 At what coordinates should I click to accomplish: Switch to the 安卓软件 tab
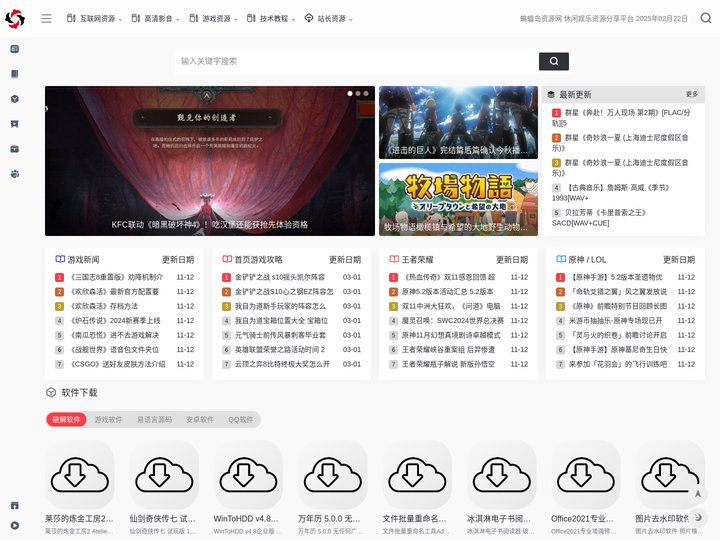tap(200, 420)
